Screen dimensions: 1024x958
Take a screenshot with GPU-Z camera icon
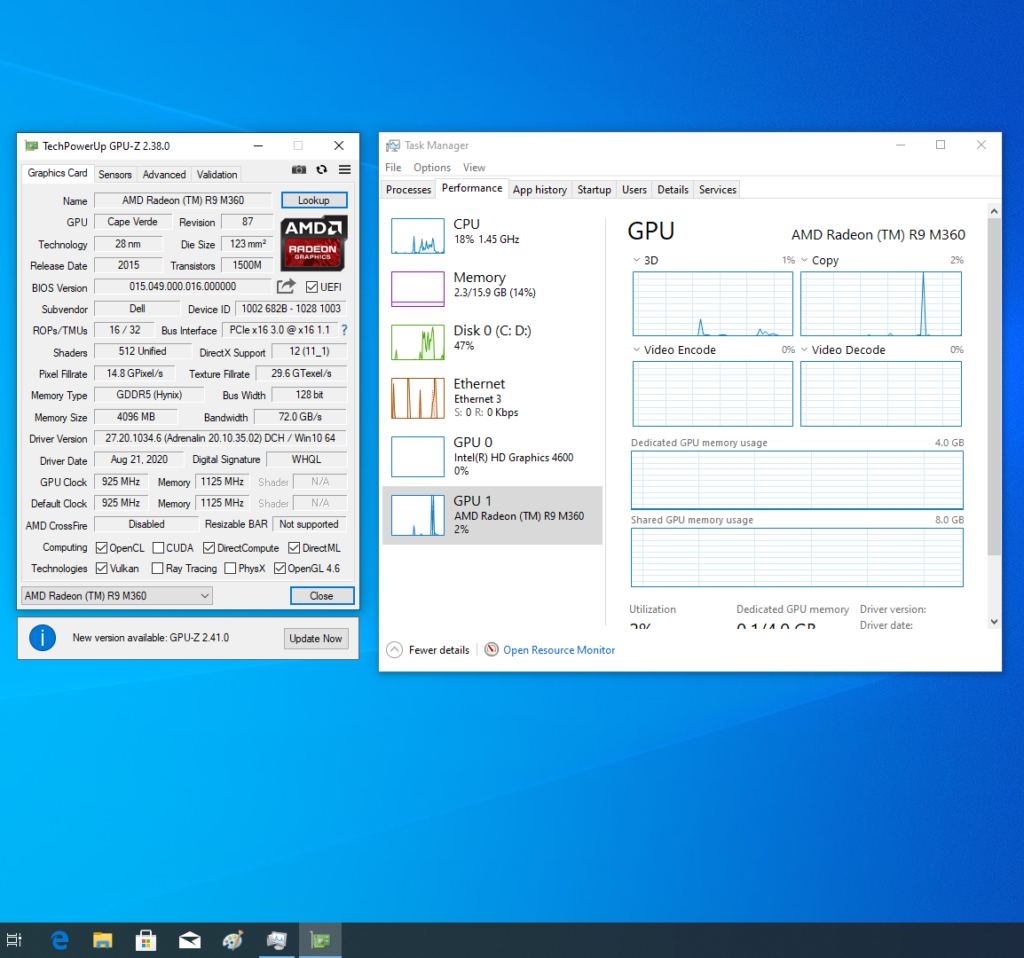pos(299,170)
